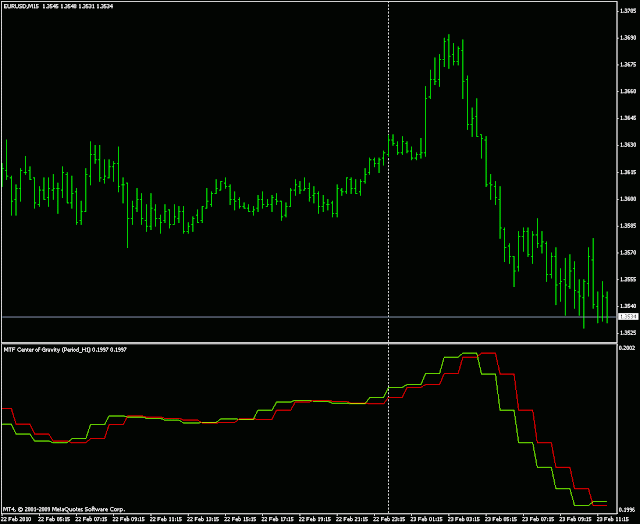Click the 1.3600 price axis label
This screenshot has width=640, height=524.
(x=628, y=199)
